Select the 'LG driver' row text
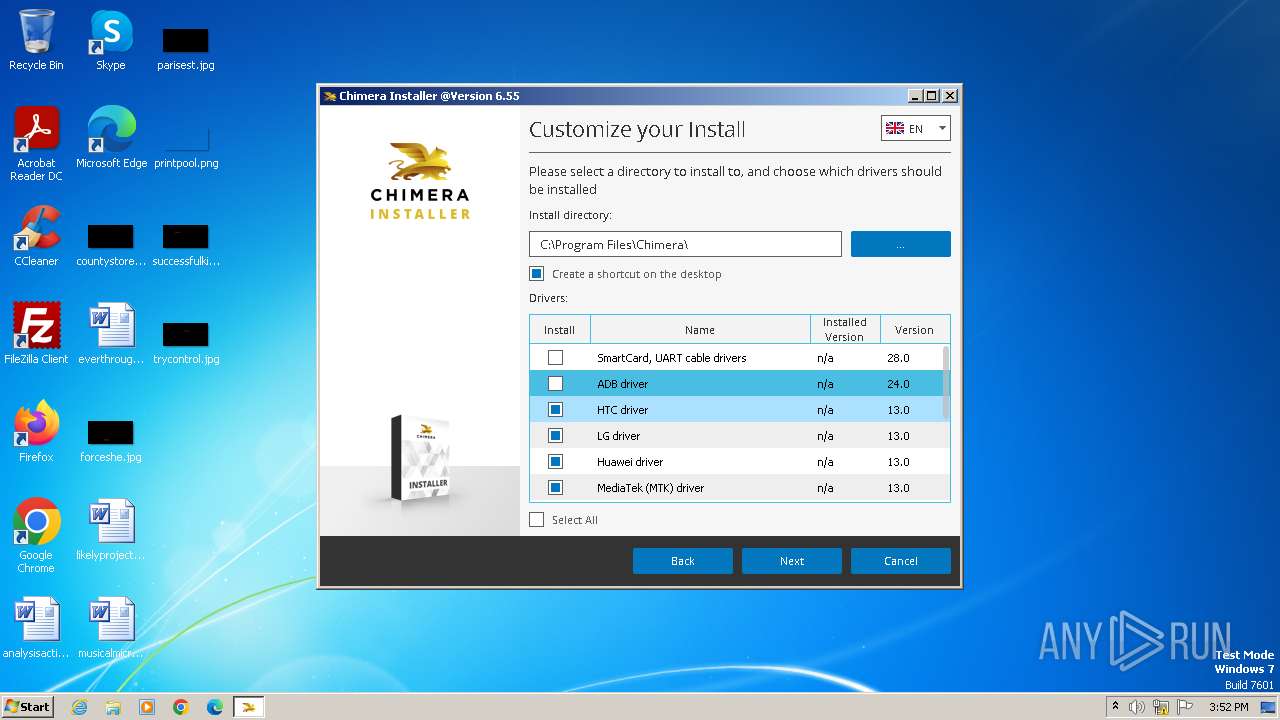1280x720 pixels. [x=618, y=436]
